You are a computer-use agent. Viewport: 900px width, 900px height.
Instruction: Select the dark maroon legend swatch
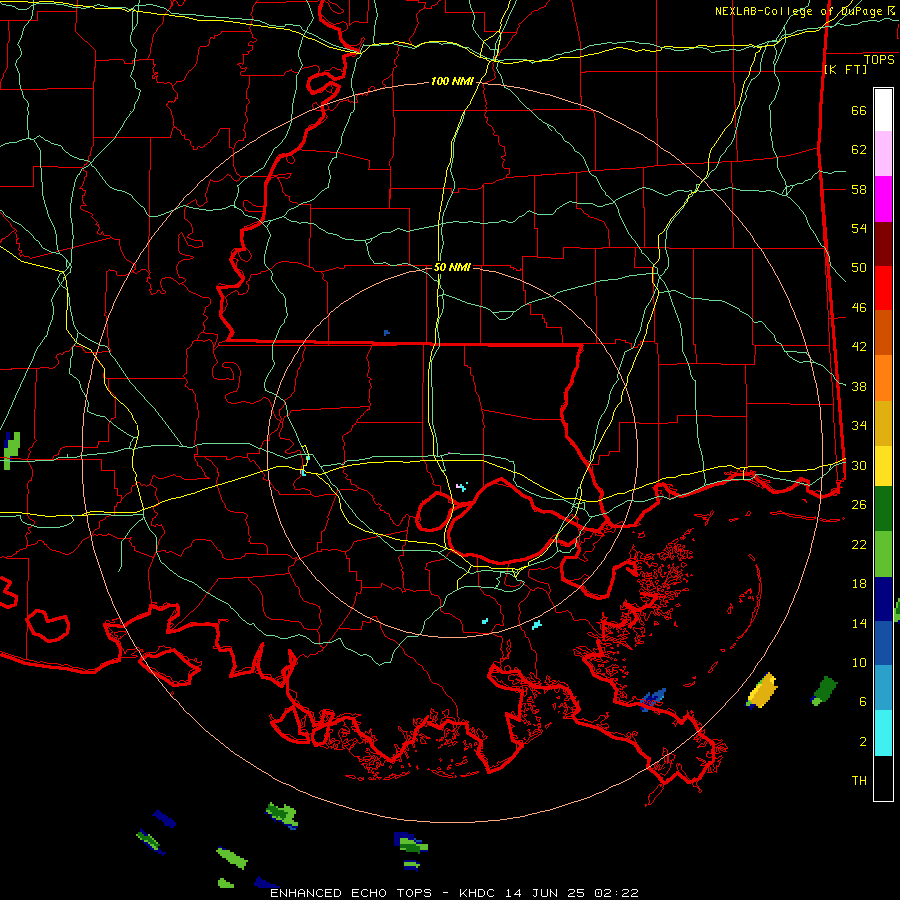click(x=883, y=245)
